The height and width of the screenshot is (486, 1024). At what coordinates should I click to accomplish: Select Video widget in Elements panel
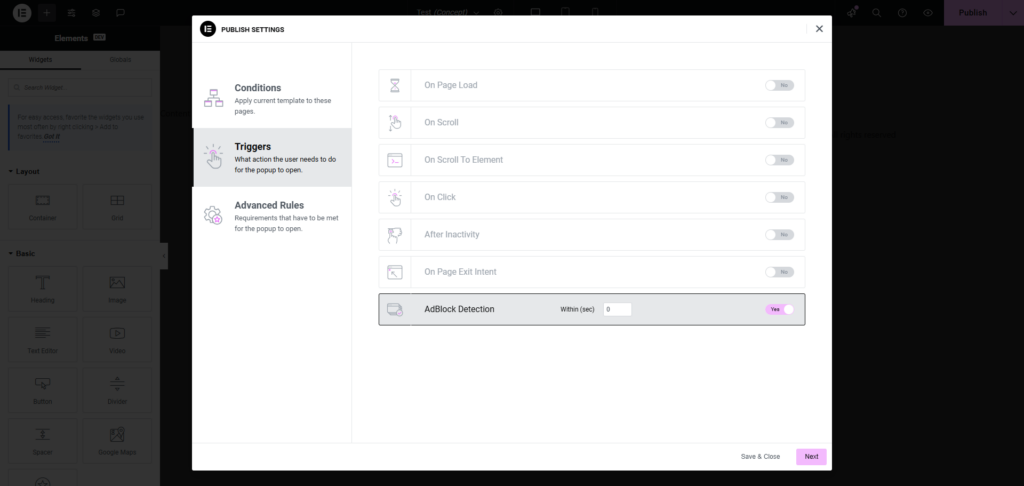(x=117, y=339)
